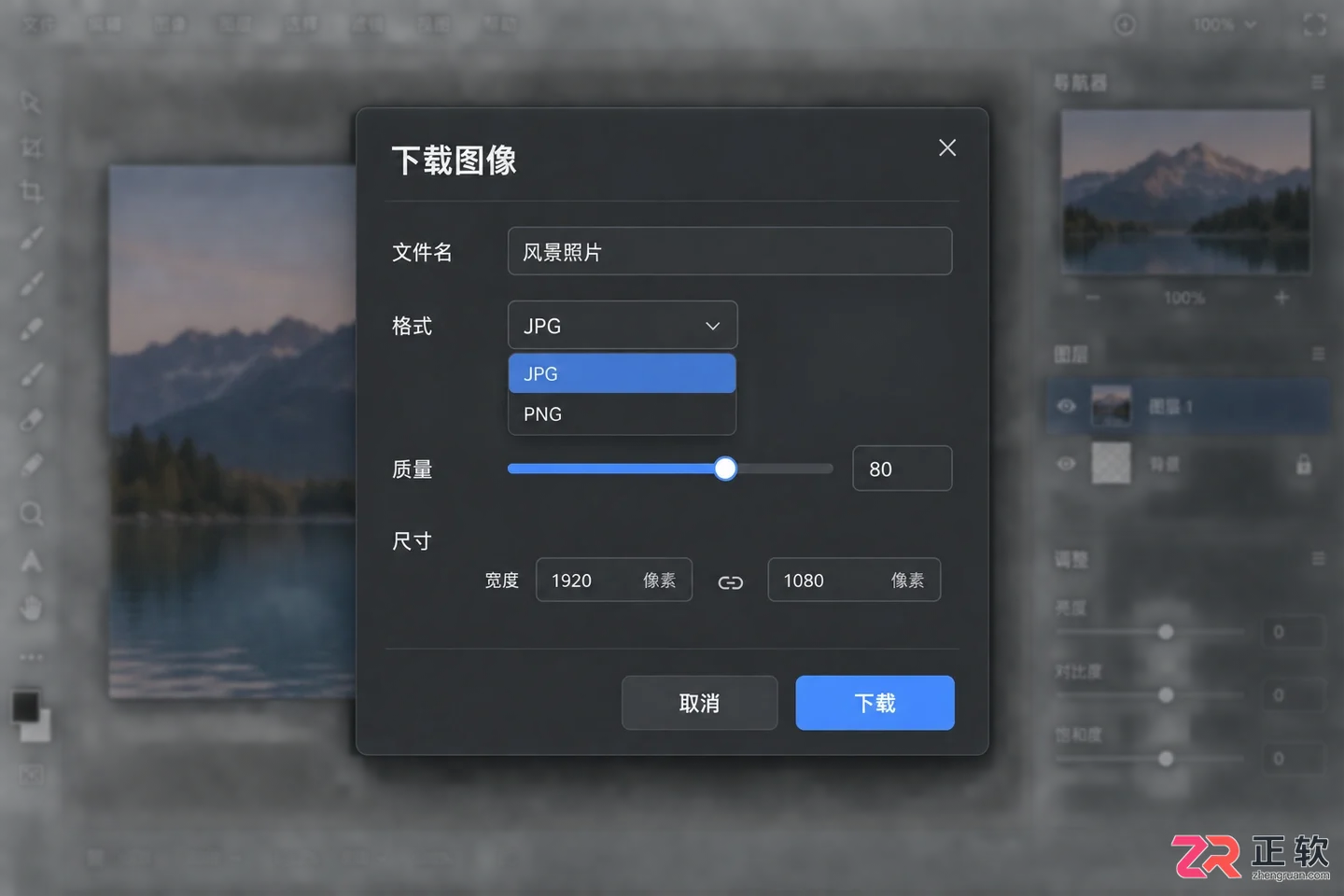Select the highlighted JPG option in the list
Viewport: 1344px width, 896px height.
coord(623,373)
